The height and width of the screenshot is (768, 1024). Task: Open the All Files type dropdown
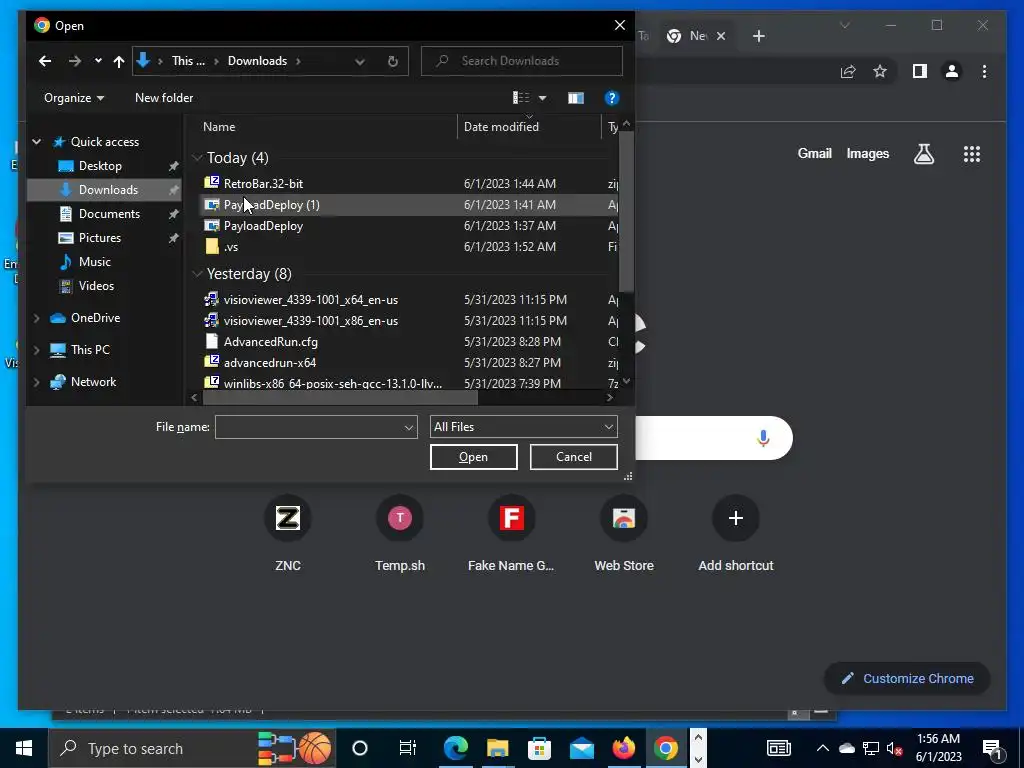coord(523,427)
